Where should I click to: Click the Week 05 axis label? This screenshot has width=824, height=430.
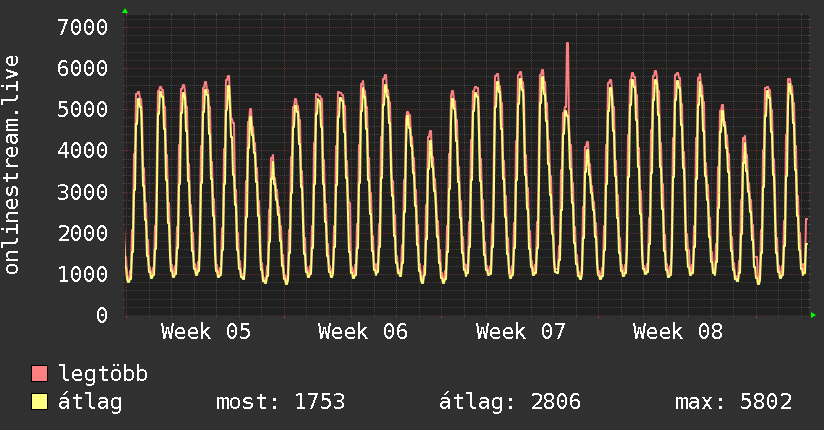(x=206, y=332)
